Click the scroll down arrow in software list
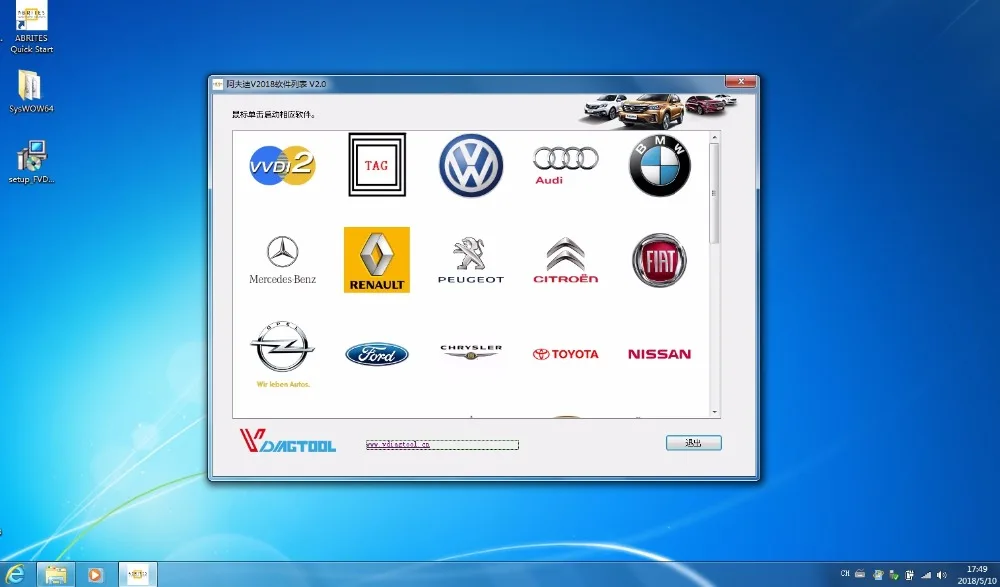The width and height of the screenshot is (1000, 587). coord(714,412)
